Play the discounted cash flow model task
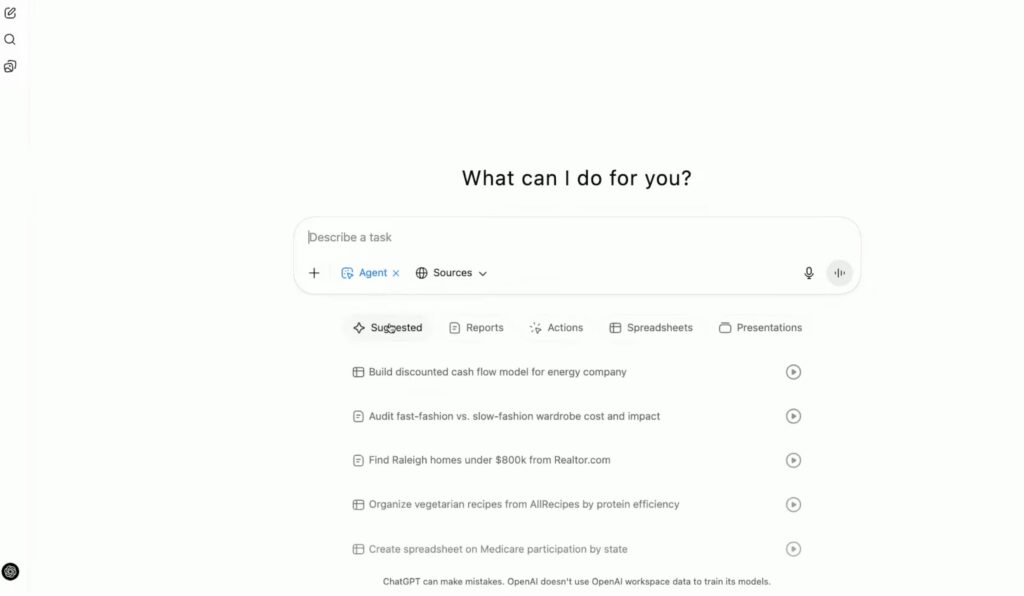 (x=793, y=372)
